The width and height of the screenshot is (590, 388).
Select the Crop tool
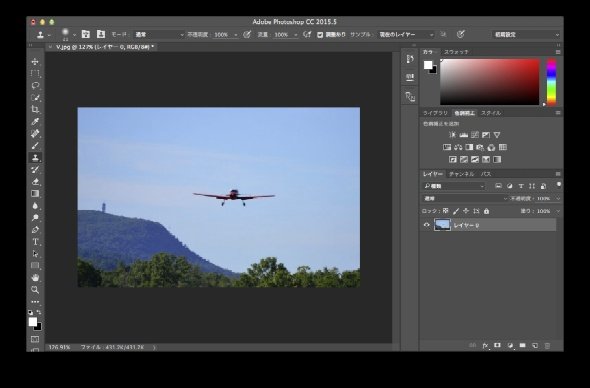click(x=35, y=110)
